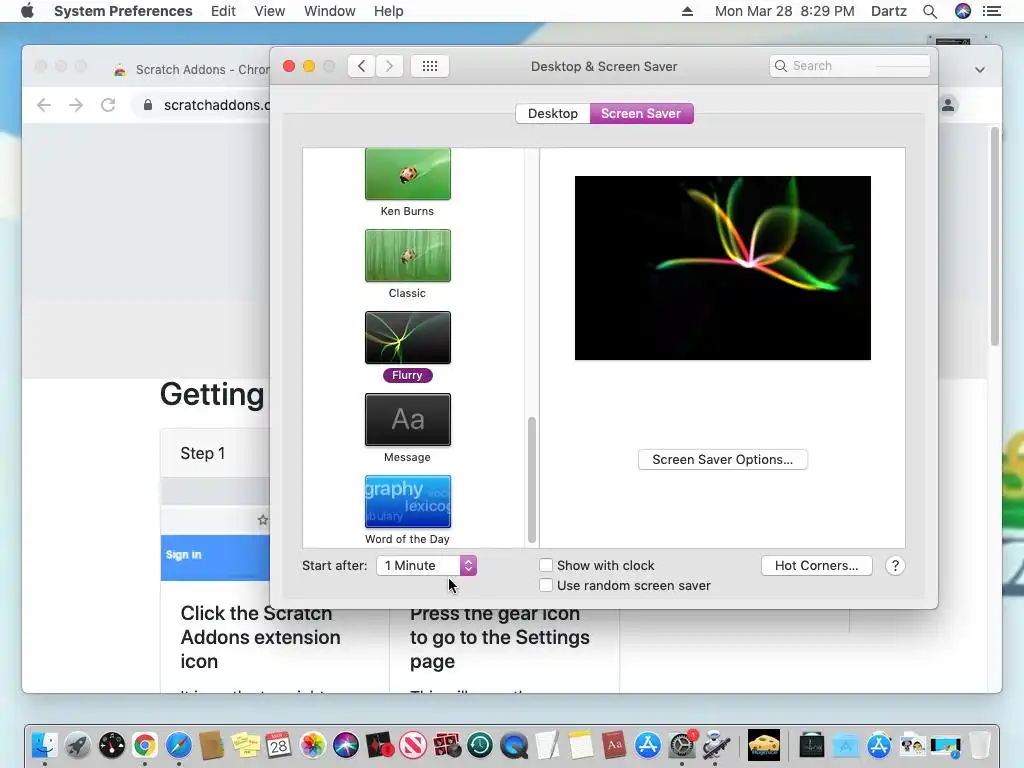The width and height of the screenshot is (1024, 768).
Task: Open Dictionary app in the Dock
Action: (x=615, y=744)
